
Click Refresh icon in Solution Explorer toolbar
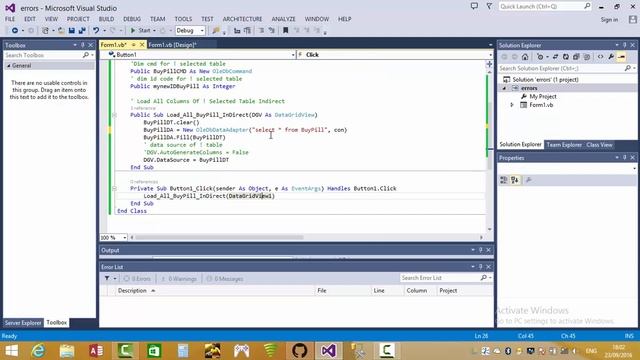[x=566, y=57]
